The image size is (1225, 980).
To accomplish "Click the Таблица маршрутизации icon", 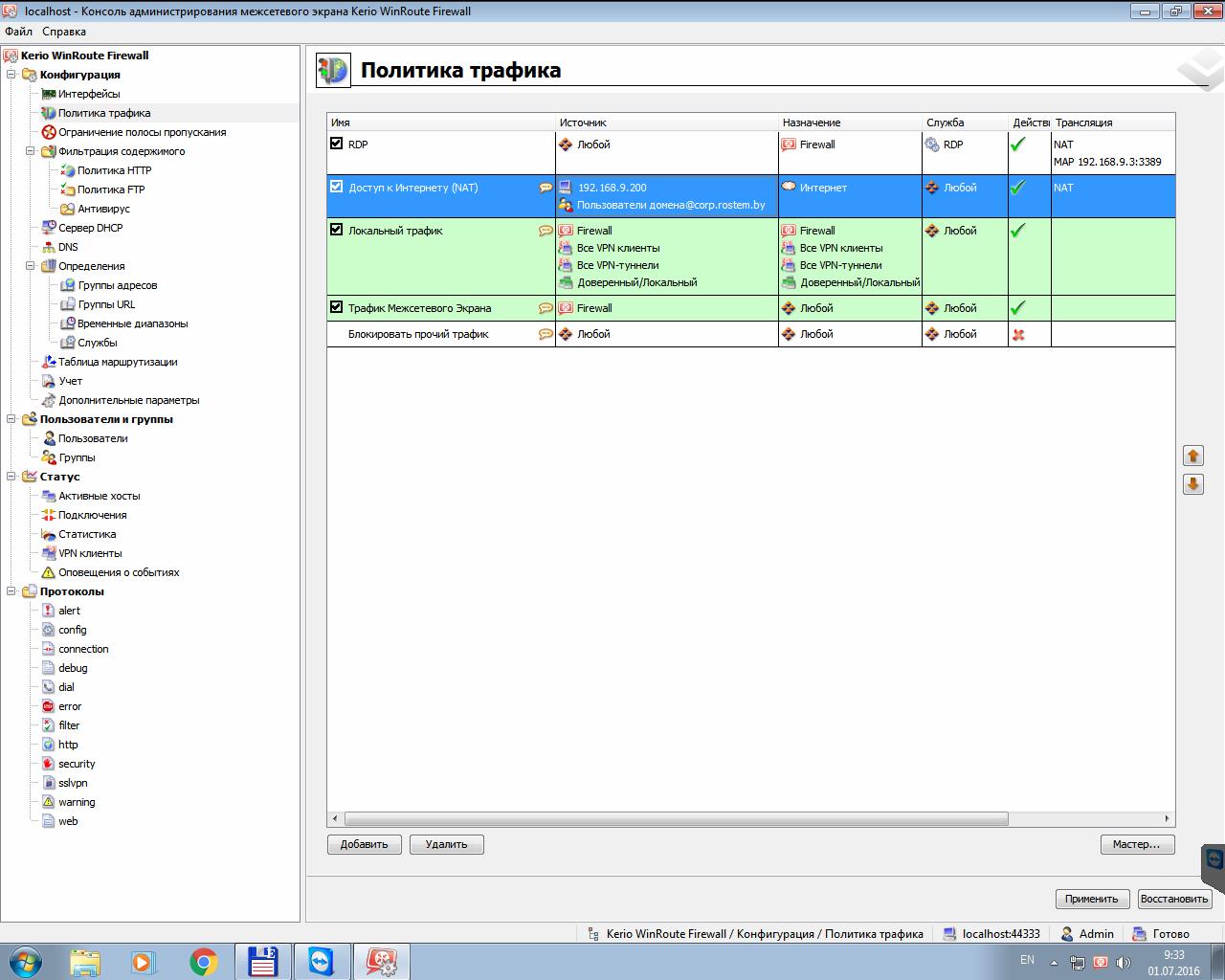I will click(48, 362).
